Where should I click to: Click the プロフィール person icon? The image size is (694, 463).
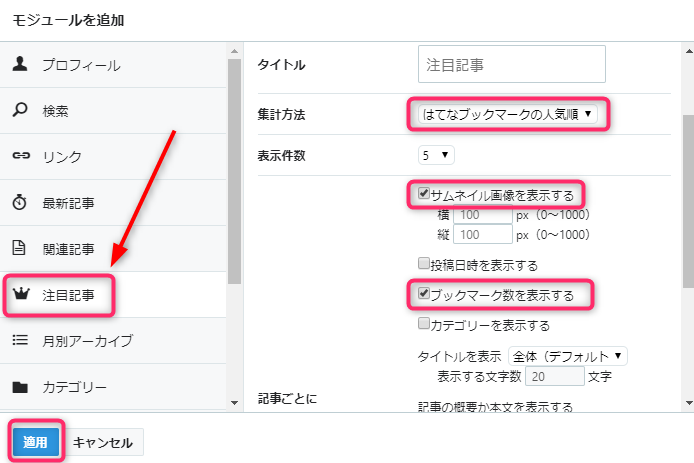coord(20,64)
